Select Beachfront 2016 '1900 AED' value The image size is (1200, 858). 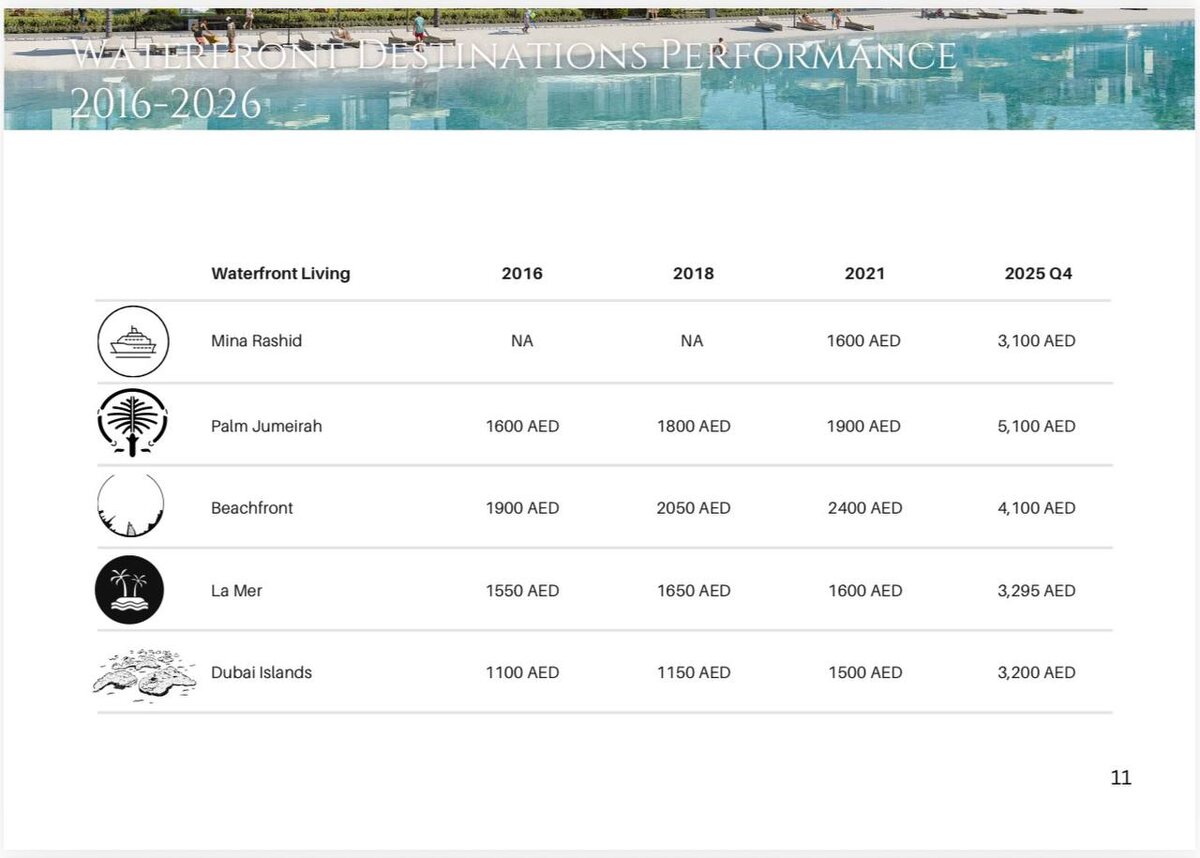tap(522, 508)
